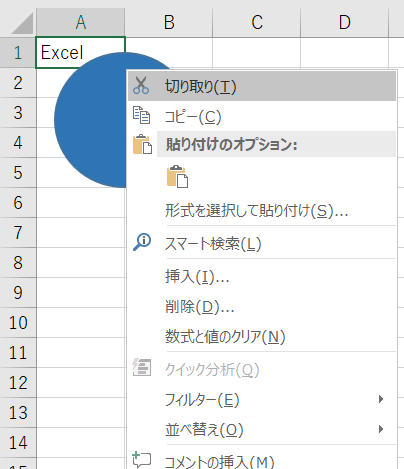This screenshot has width=404, height=469.
Task: Choose the Paste clipboard button under Paste Options
Action: tap(177, 176)
